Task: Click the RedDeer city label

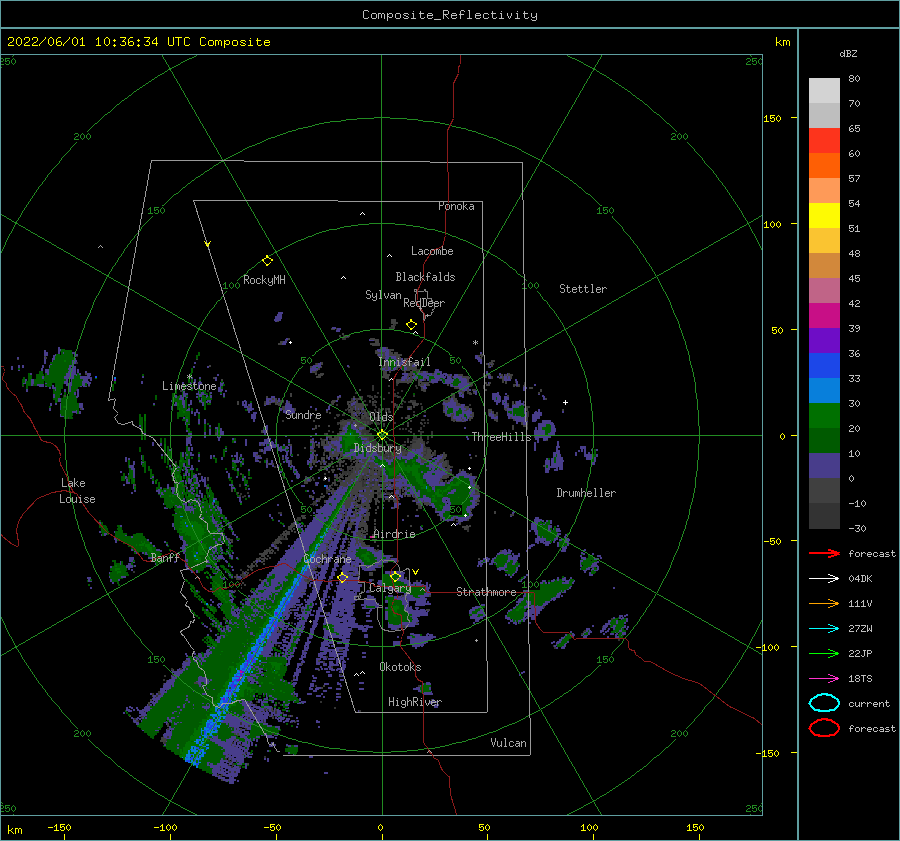Action: coord(424,303)
